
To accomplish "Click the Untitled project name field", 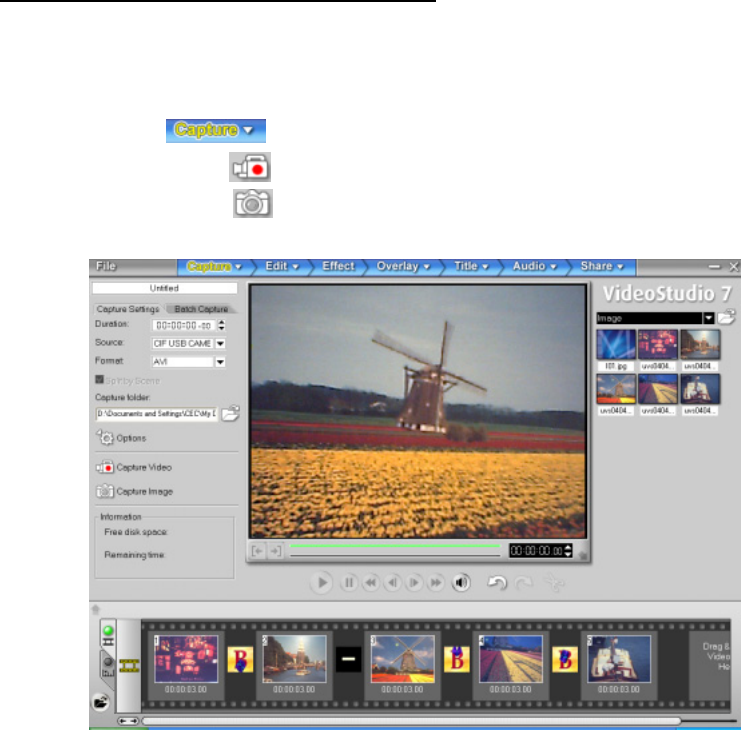I will (x=164, y=288).
